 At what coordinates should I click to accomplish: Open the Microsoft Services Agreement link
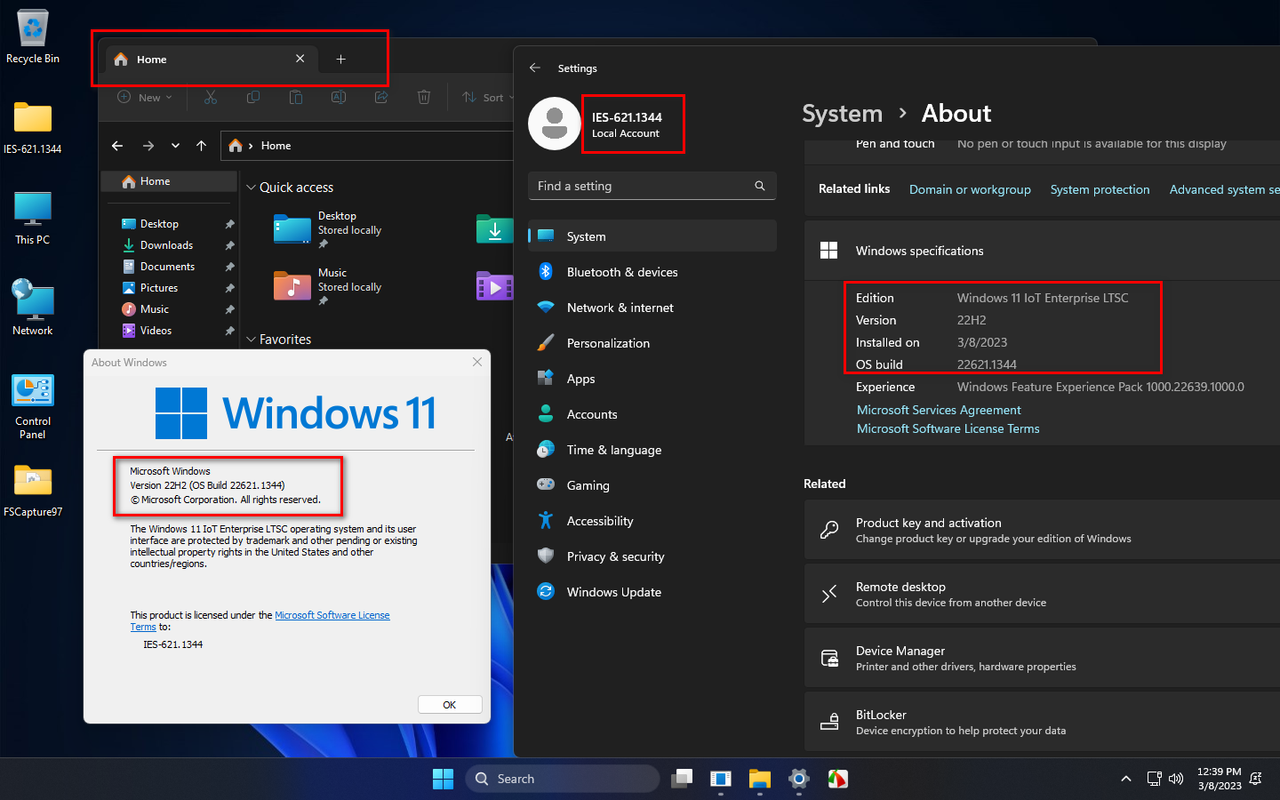[x=939, y=410]
